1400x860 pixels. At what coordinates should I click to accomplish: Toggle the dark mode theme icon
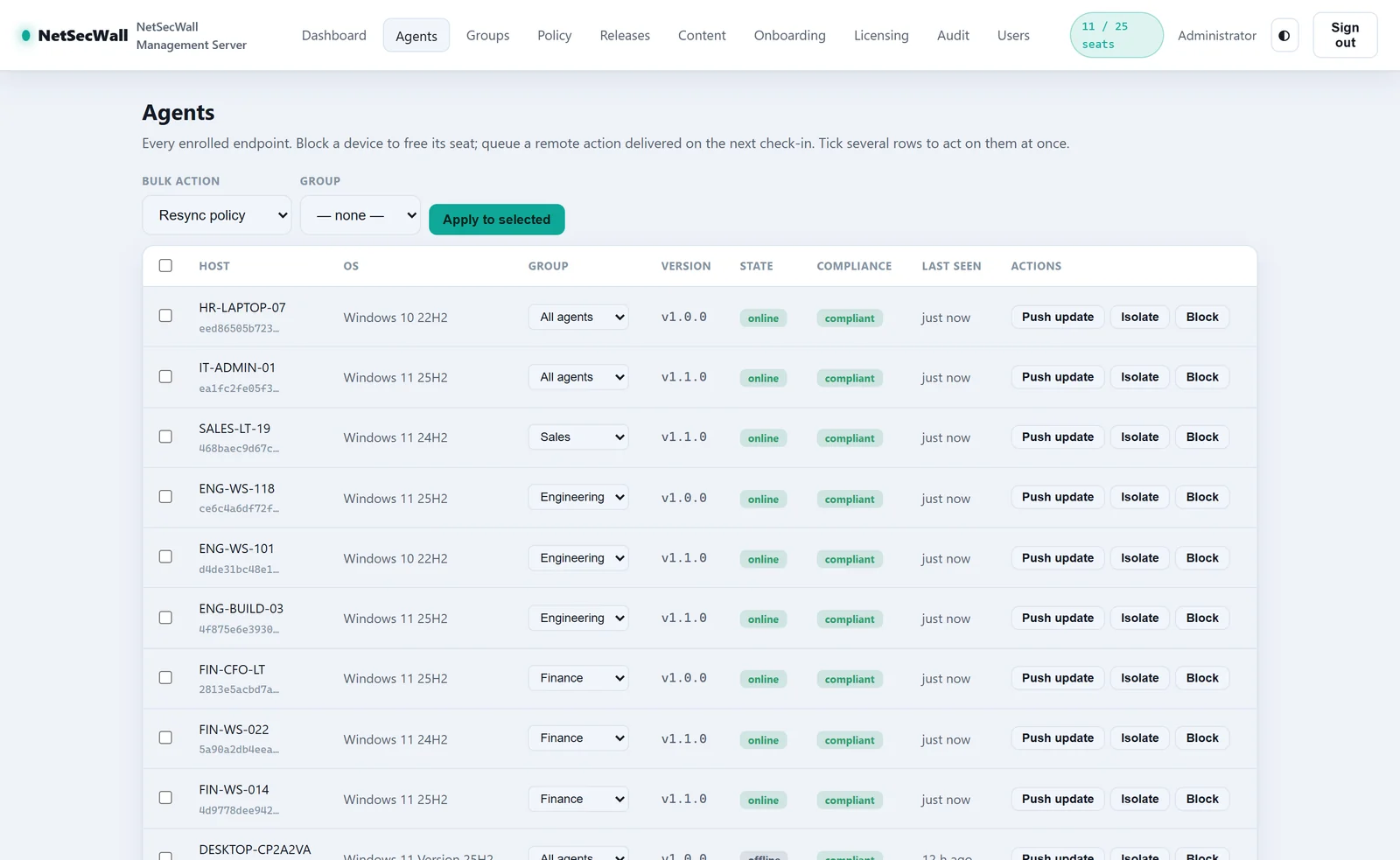tap(1284, 36)
